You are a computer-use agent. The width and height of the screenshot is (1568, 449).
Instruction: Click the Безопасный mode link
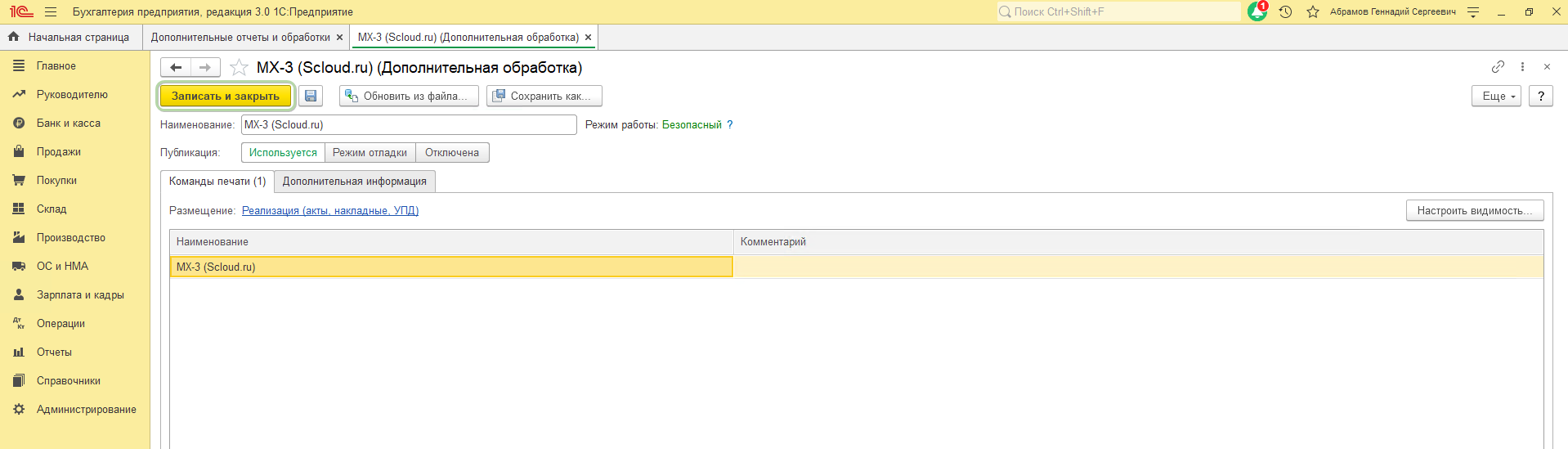692,124
